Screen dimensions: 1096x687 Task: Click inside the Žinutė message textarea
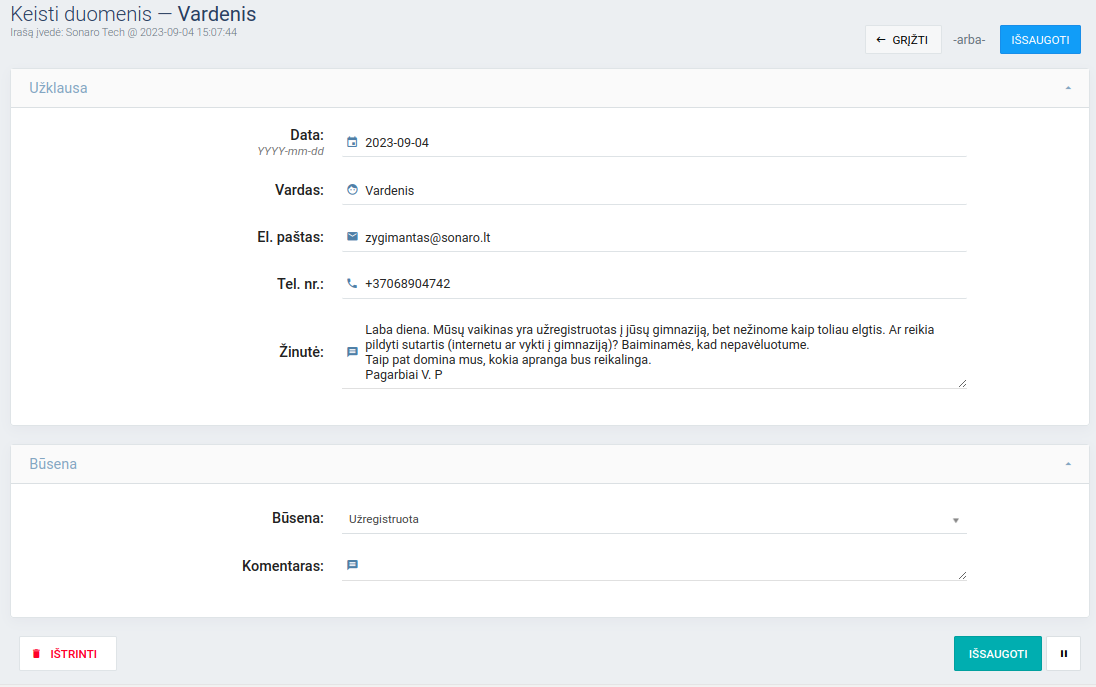(x=660, y=352)
